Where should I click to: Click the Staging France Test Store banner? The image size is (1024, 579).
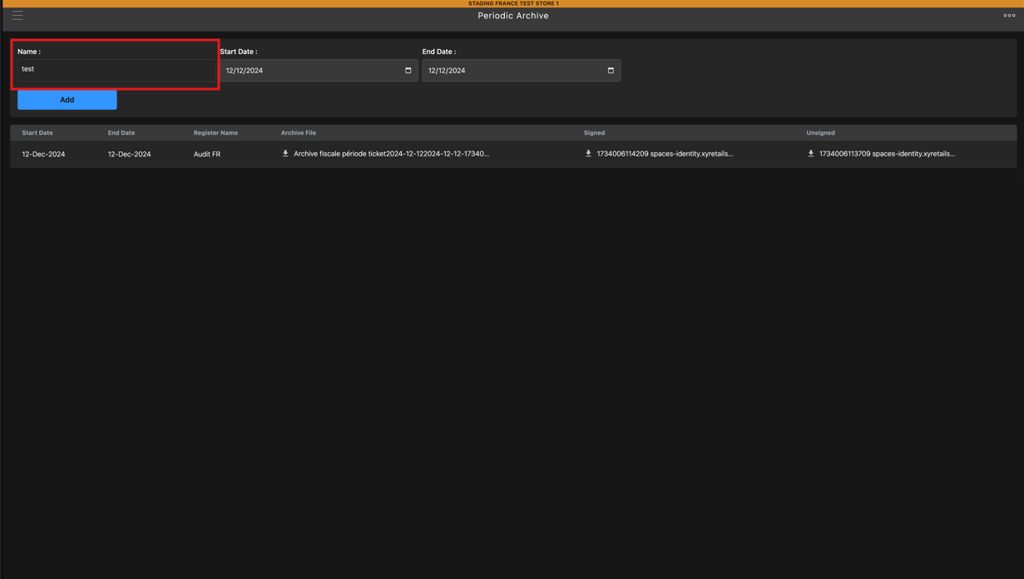[x=513, y=3]
